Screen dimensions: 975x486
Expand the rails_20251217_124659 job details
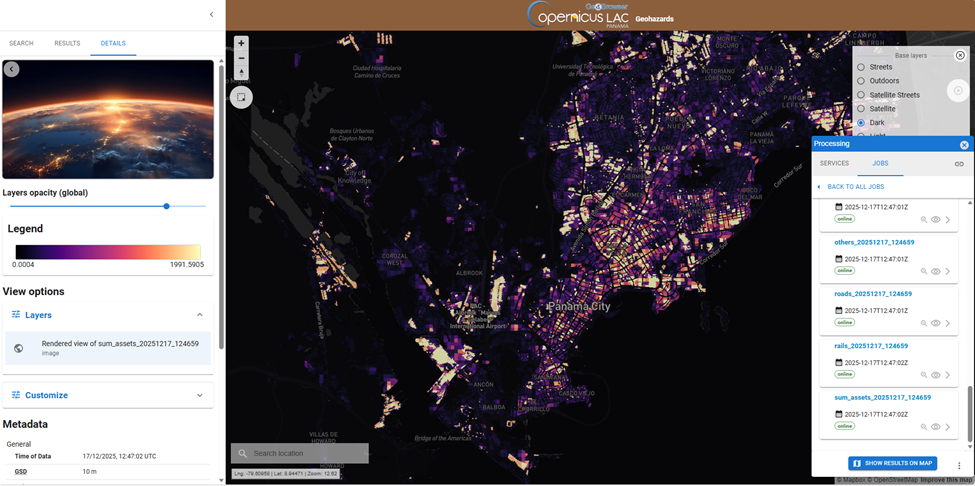(948, 375)
